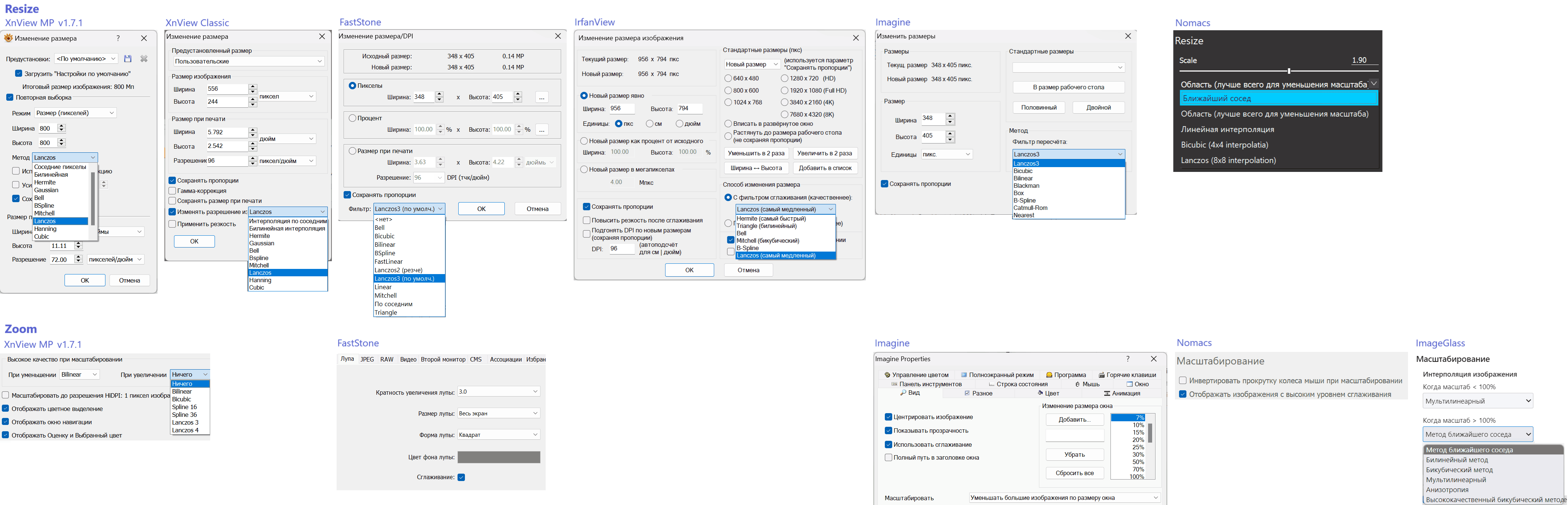
Task: Click the save preset floppy disk icon
Action: pos(128,59)
